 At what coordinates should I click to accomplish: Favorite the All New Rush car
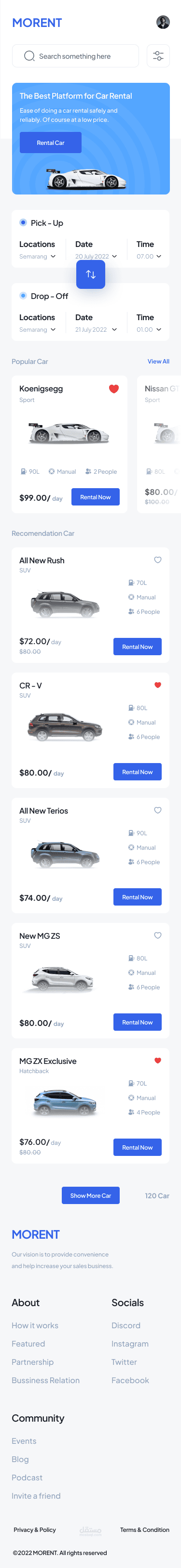click(x=158, y=560)
